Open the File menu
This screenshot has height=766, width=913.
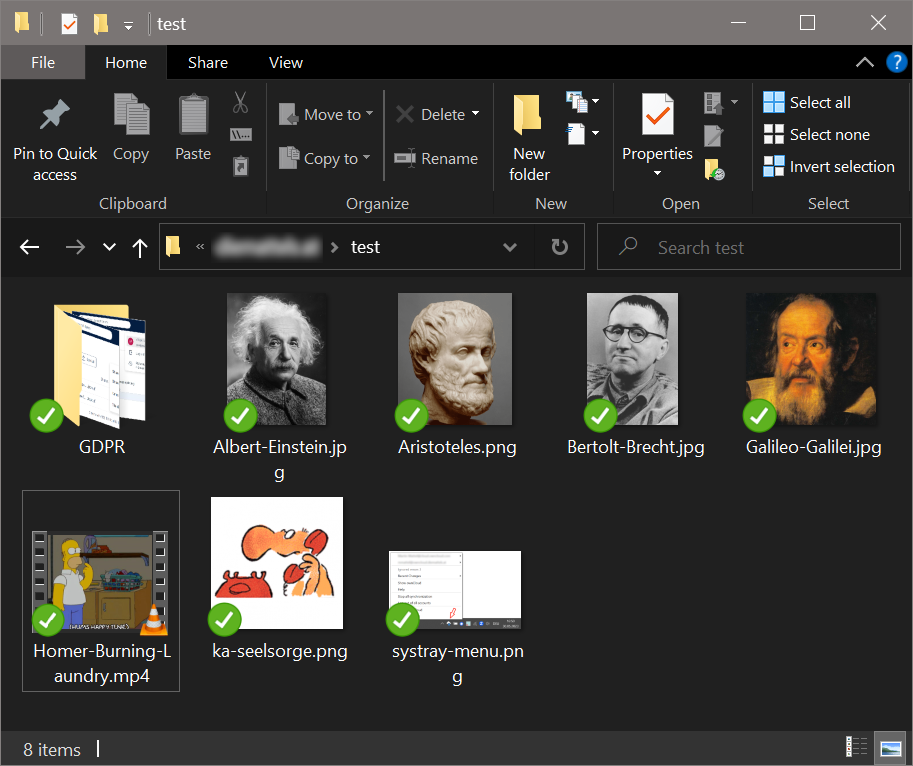tap(43, 62)
